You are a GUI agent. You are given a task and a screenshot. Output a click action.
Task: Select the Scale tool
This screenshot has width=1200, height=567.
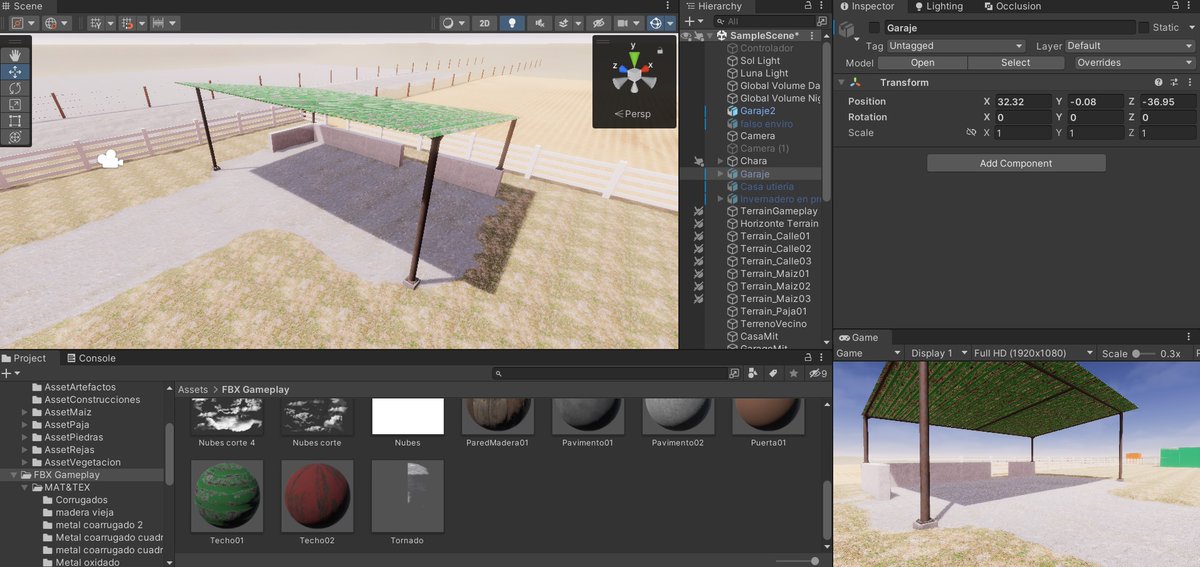(x=15, y=104)
